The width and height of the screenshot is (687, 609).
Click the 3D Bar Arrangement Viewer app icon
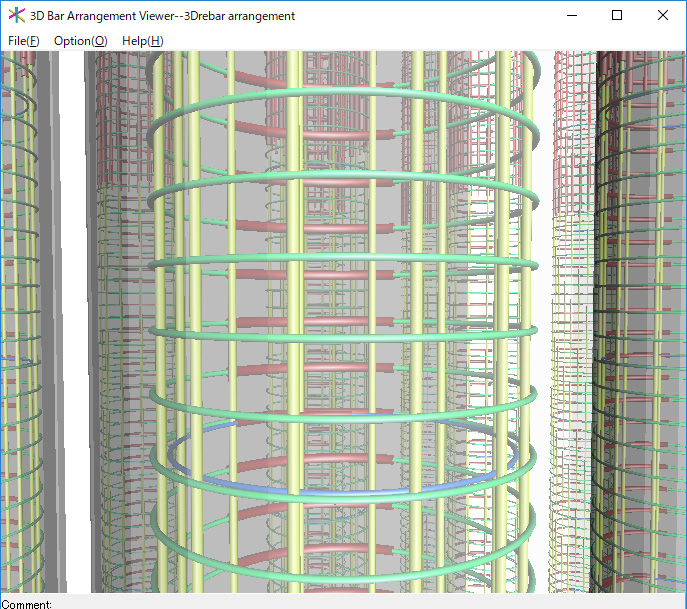(16, 16)
